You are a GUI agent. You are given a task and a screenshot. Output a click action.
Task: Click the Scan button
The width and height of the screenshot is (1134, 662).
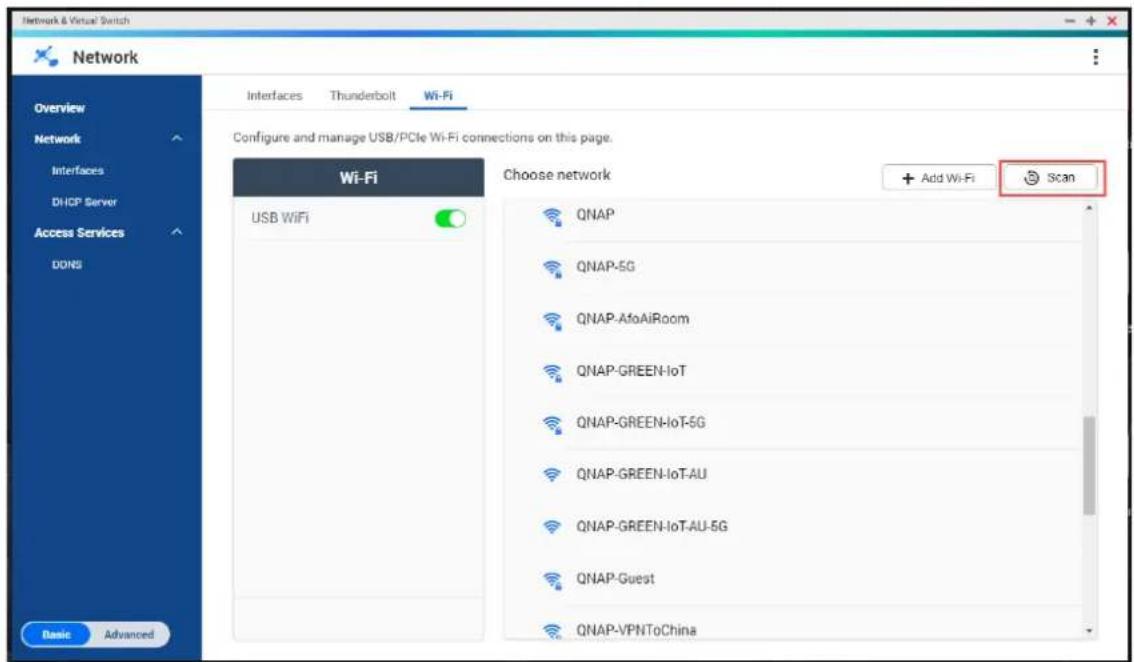(1050, 178)
